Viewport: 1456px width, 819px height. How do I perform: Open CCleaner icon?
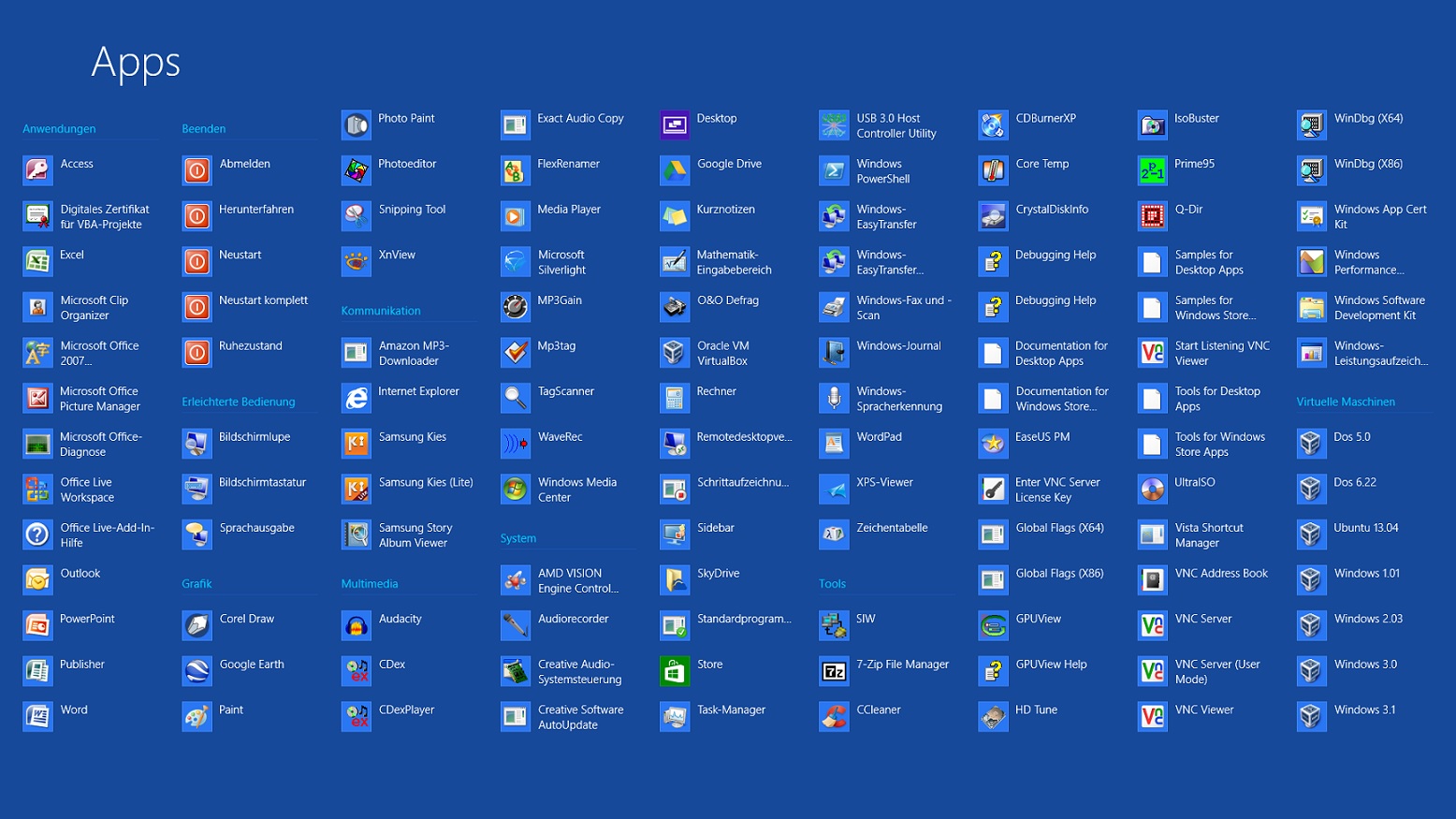tap(834, 717)
